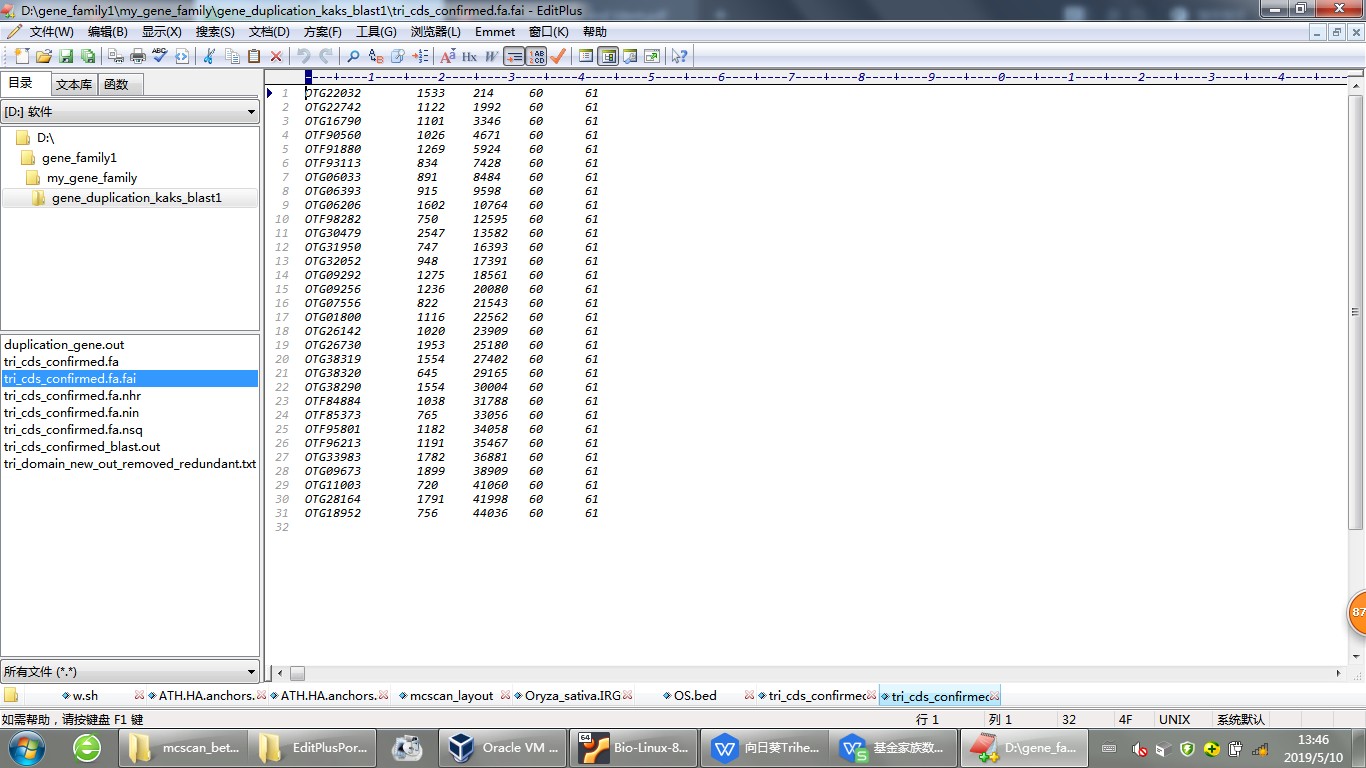Click the horizontal scrollbar thumb in editor

297,674
